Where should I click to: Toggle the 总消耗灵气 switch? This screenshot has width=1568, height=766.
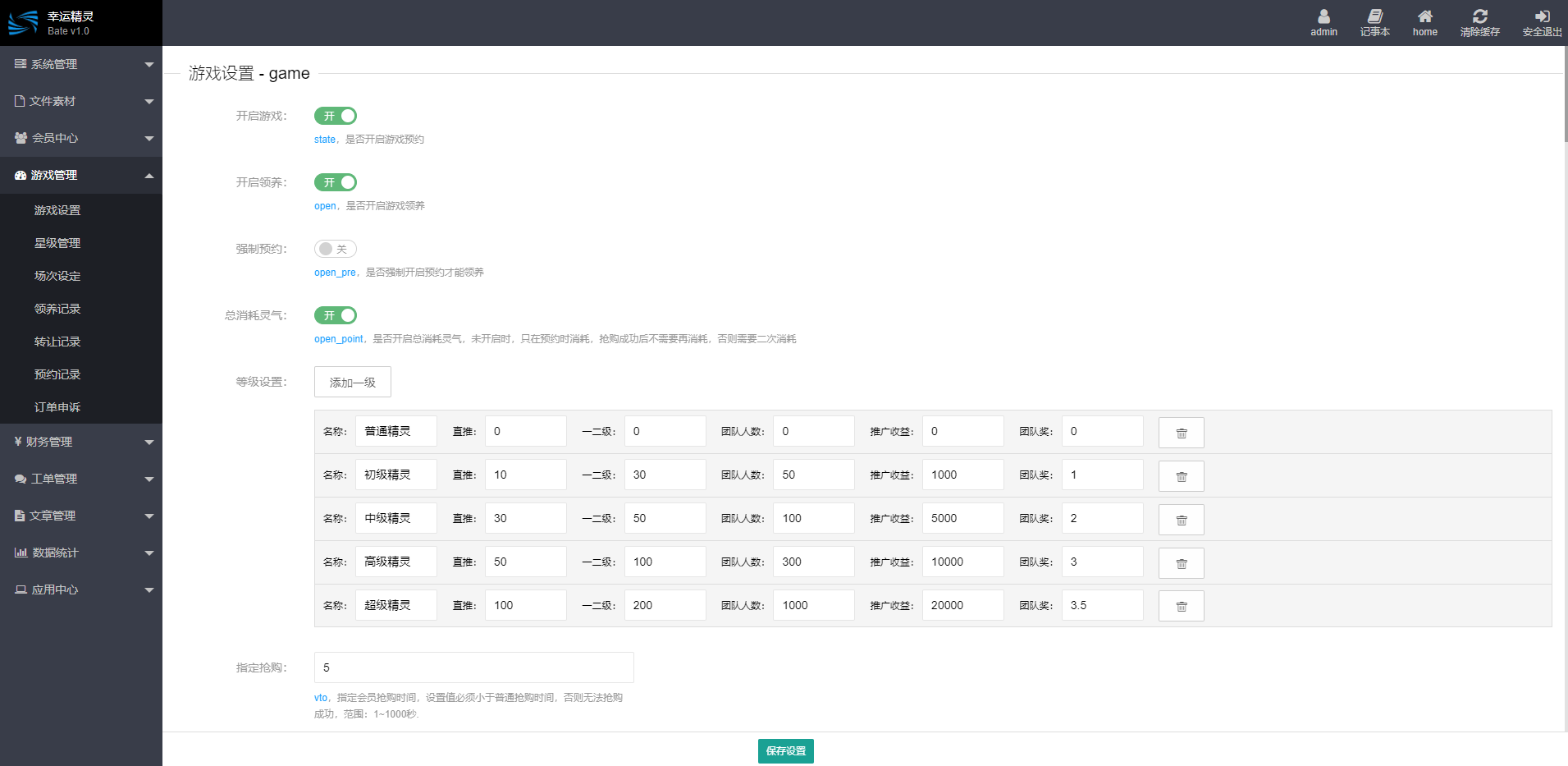coord(336,315)
